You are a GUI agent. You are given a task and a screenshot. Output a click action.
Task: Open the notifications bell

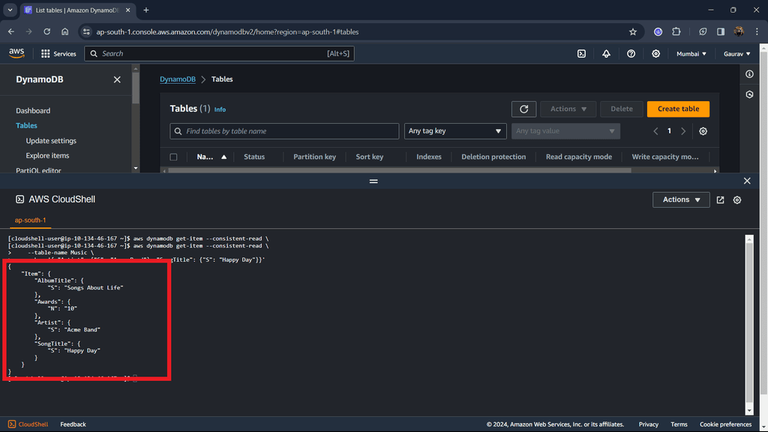click(x=606, y=54)
